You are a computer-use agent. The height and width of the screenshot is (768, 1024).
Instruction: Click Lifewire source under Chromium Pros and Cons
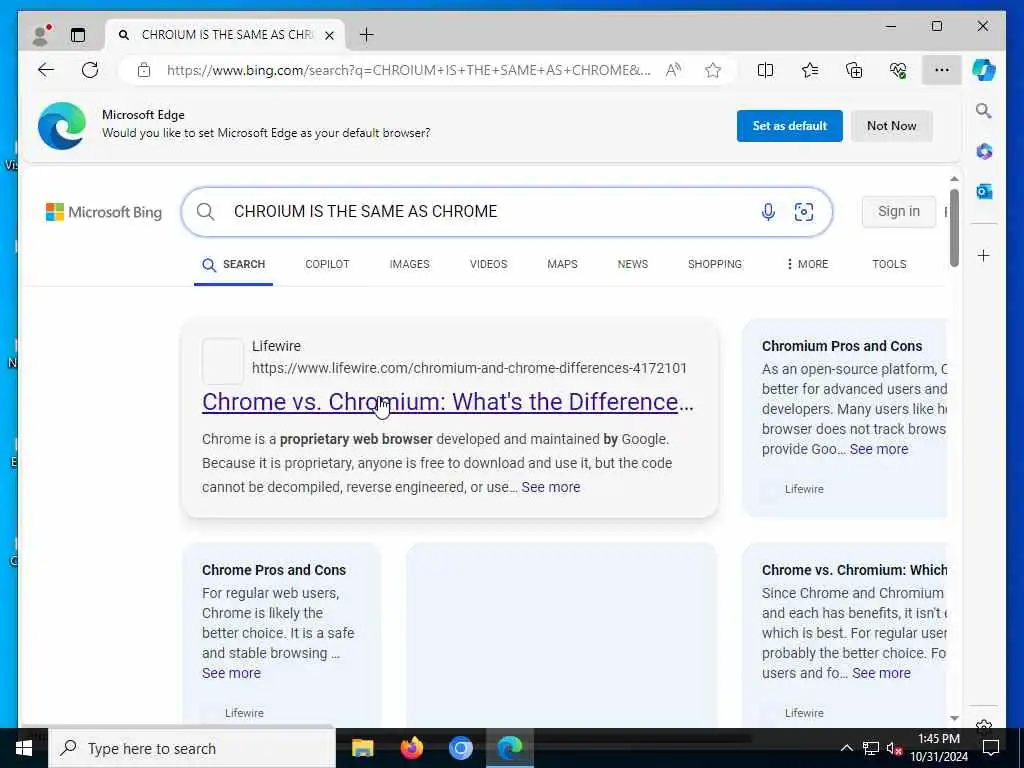click(804, 489)
